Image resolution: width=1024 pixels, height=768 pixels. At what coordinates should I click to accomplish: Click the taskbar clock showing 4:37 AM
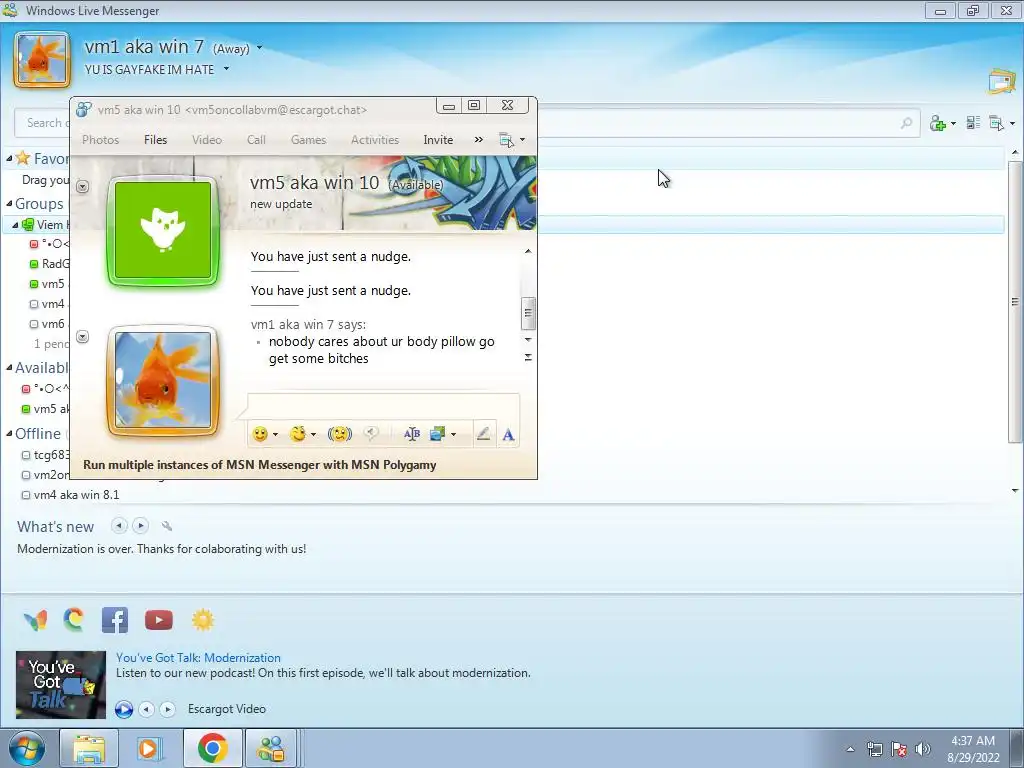tap(973, 749)
